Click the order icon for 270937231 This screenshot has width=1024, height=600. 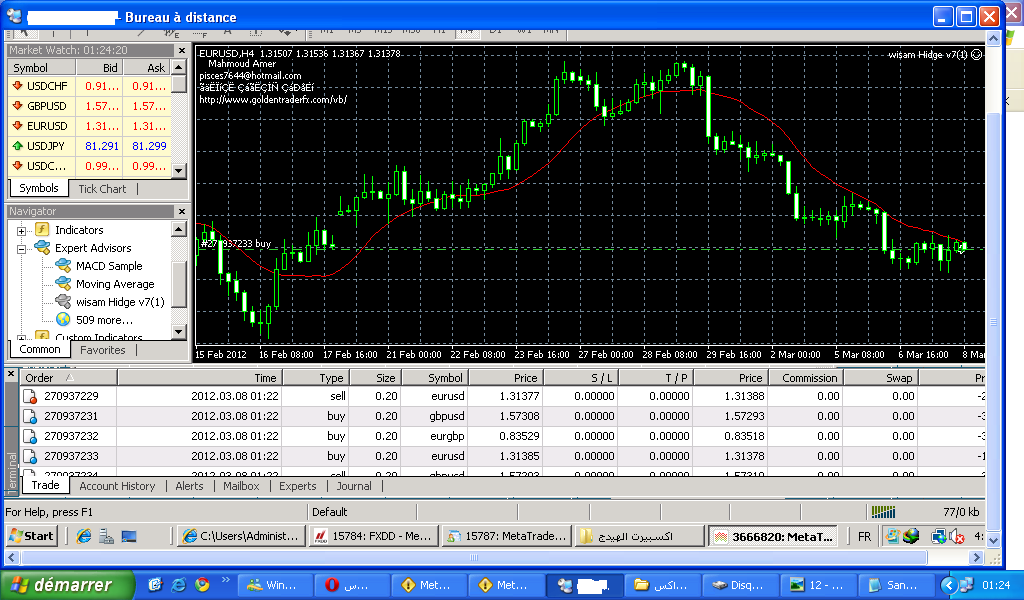pyautogui.click(x=29, y=416)
